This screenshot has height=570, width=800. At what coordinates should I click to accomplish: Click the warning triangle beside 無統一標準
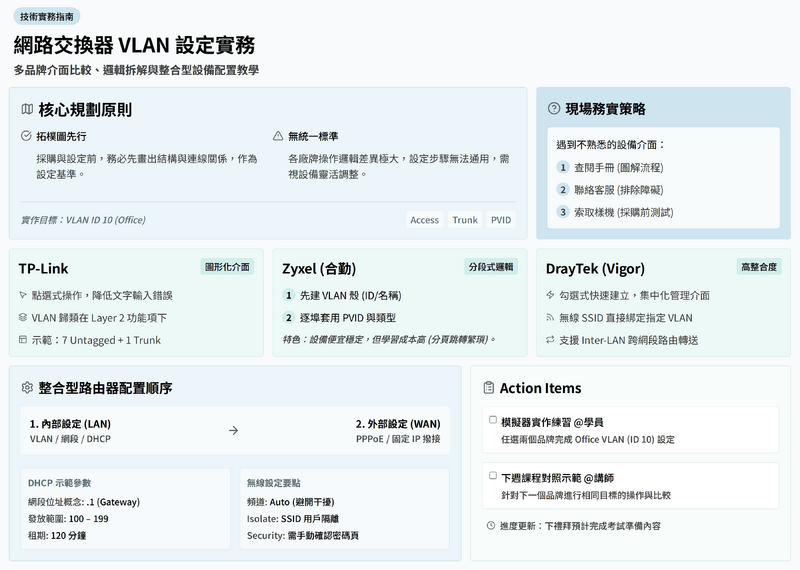[278, 136]
